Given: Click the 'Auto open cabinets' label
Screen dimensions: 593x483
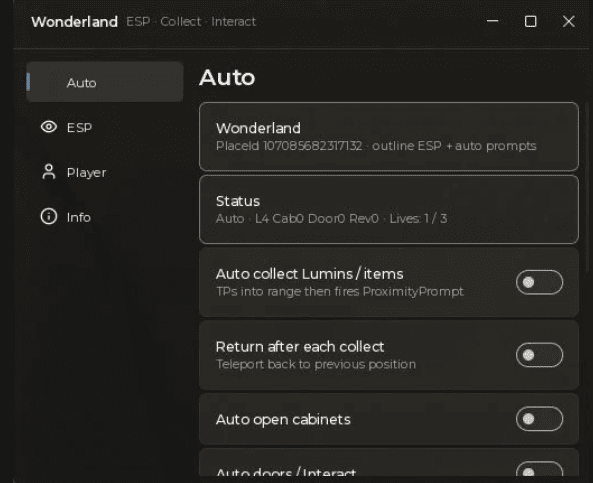Looking at the screenshot, I should point(283,419).
